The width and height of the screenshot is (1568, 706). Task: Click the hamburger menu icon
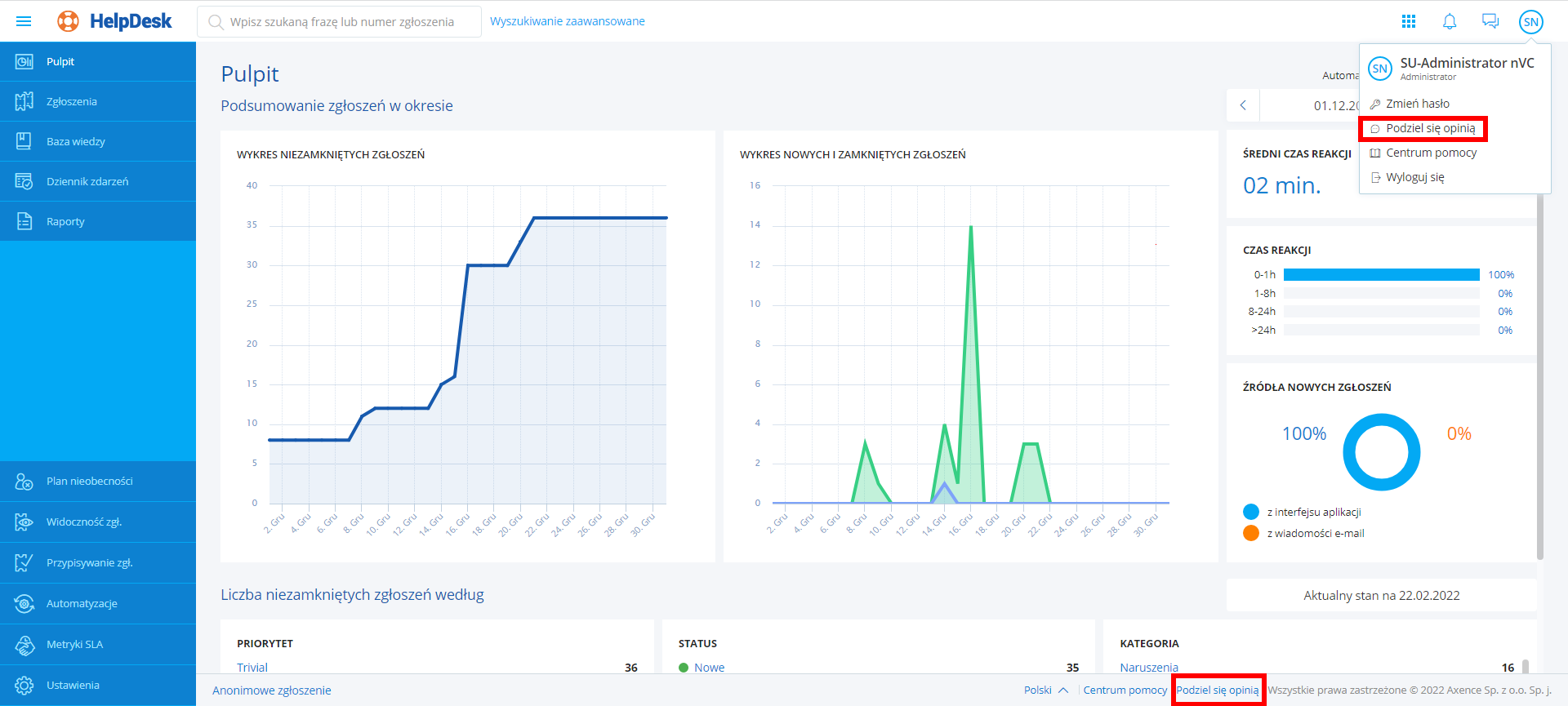24,21
